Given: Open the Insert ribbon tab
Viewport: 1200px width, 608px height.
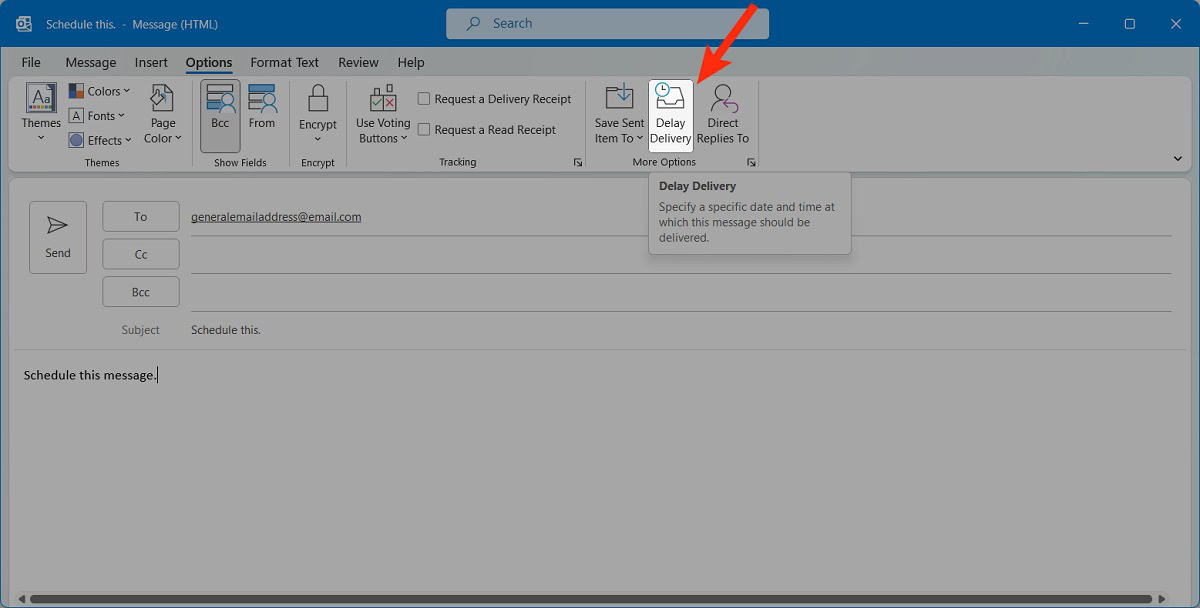Looking at the screenshot, I should [x=151, y=62].
